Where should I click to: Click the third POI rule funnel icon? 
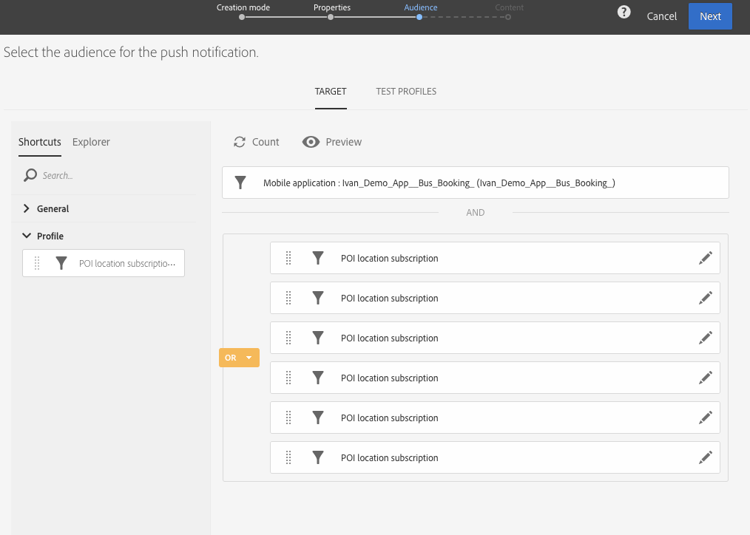pyautogui.click(x=318, y=338)
